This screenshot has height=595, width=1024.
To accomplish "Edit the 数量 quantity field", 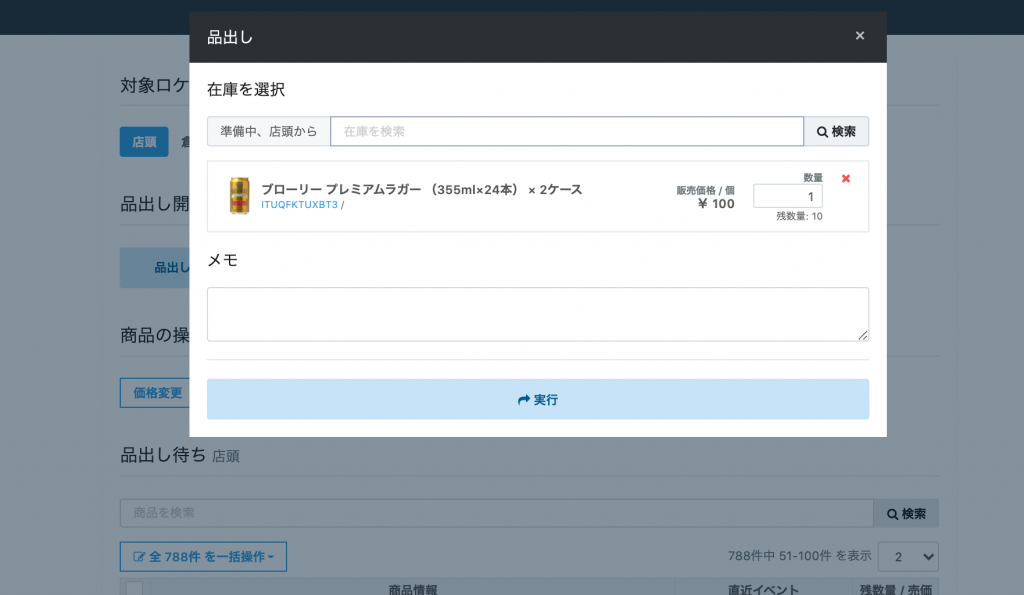I will point(788,196).
